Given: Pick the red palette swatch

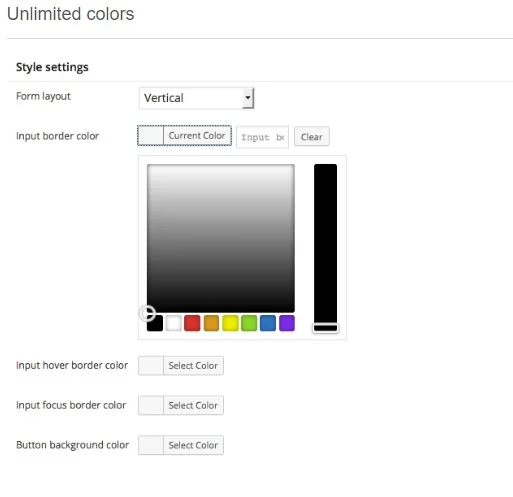Looking at the screenshot, I should pos(192,323).
